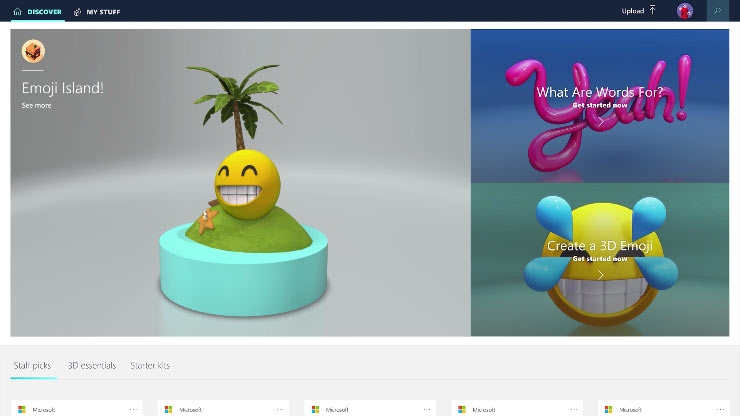Click the Emoji Island creator avatar icon

[33, 51]
